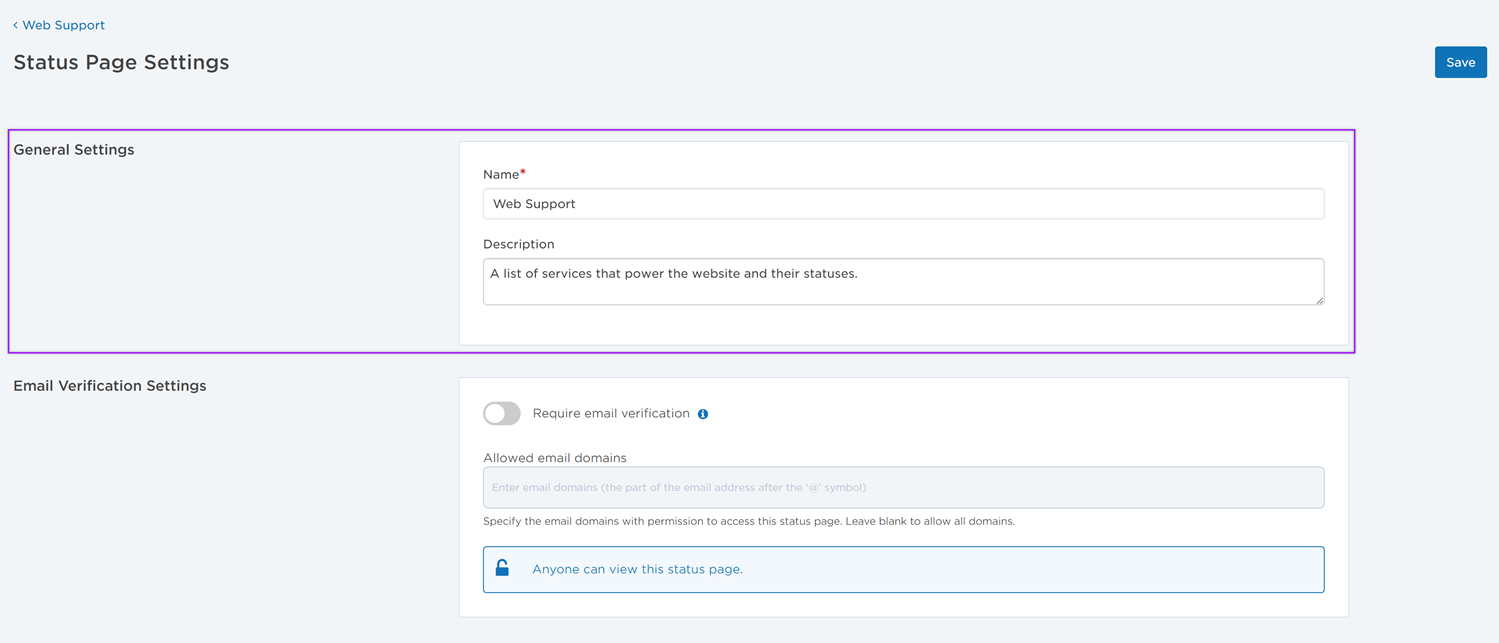The width and height of the screenshot is (1499, 643).
Task: Click into the Name field containing Web Support
Action: click(903, 204)
